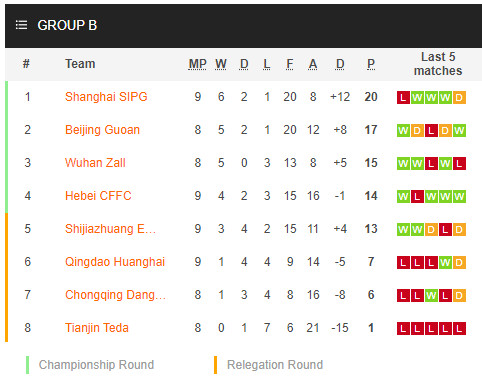Viewport: 482px width, 388px height.
Task: Select Tianjin Teda team link
Action: [97, 328]
